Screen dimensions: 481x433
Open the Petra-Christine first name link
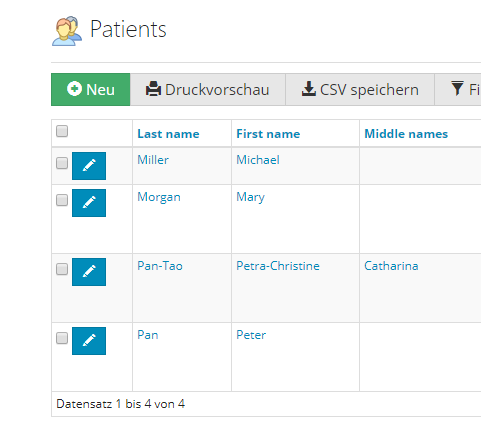click(278, 266)
